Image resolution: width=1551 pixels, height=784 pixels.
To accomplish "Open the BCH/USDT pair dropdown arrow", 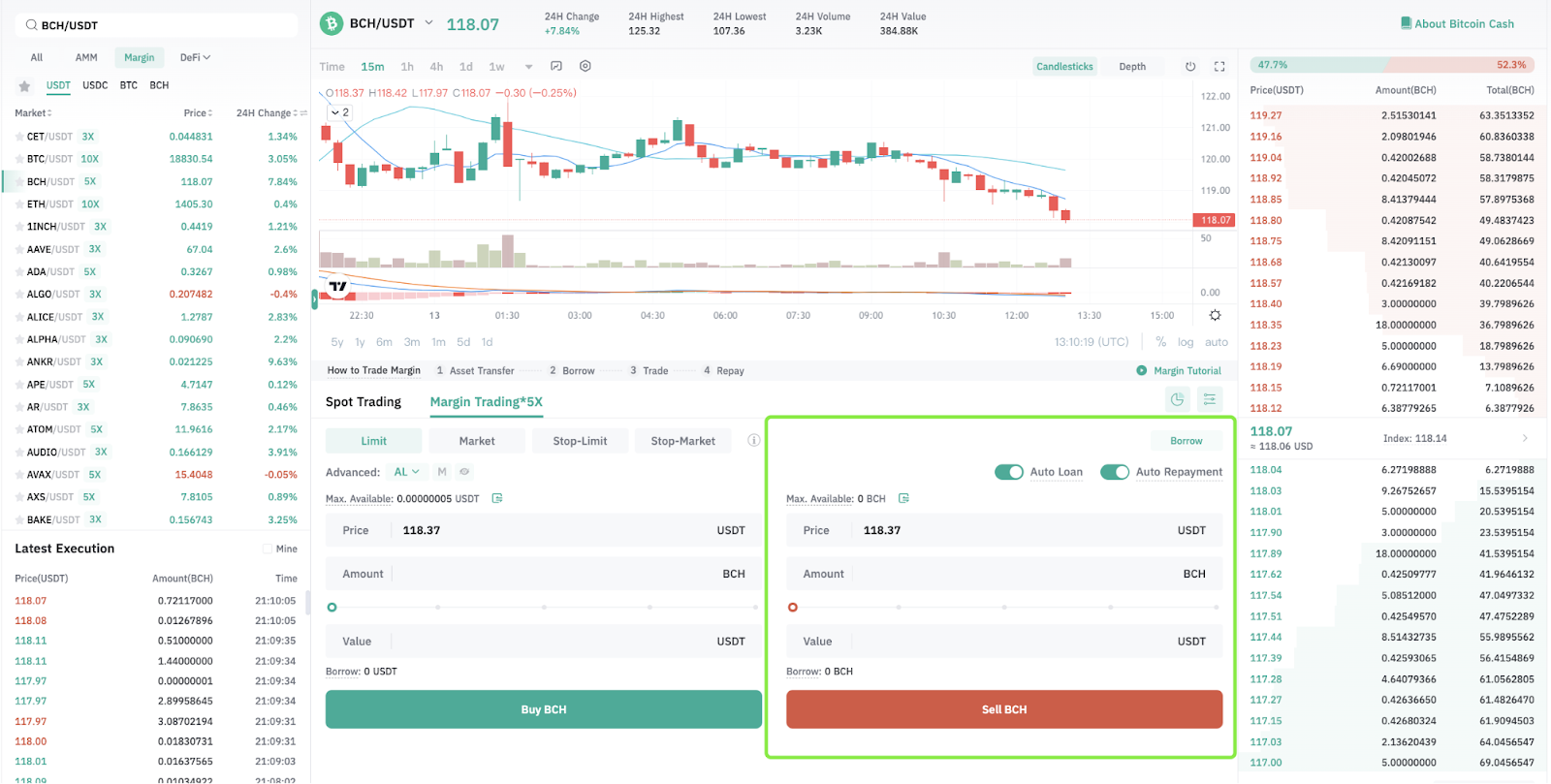I will pos(429,23).
